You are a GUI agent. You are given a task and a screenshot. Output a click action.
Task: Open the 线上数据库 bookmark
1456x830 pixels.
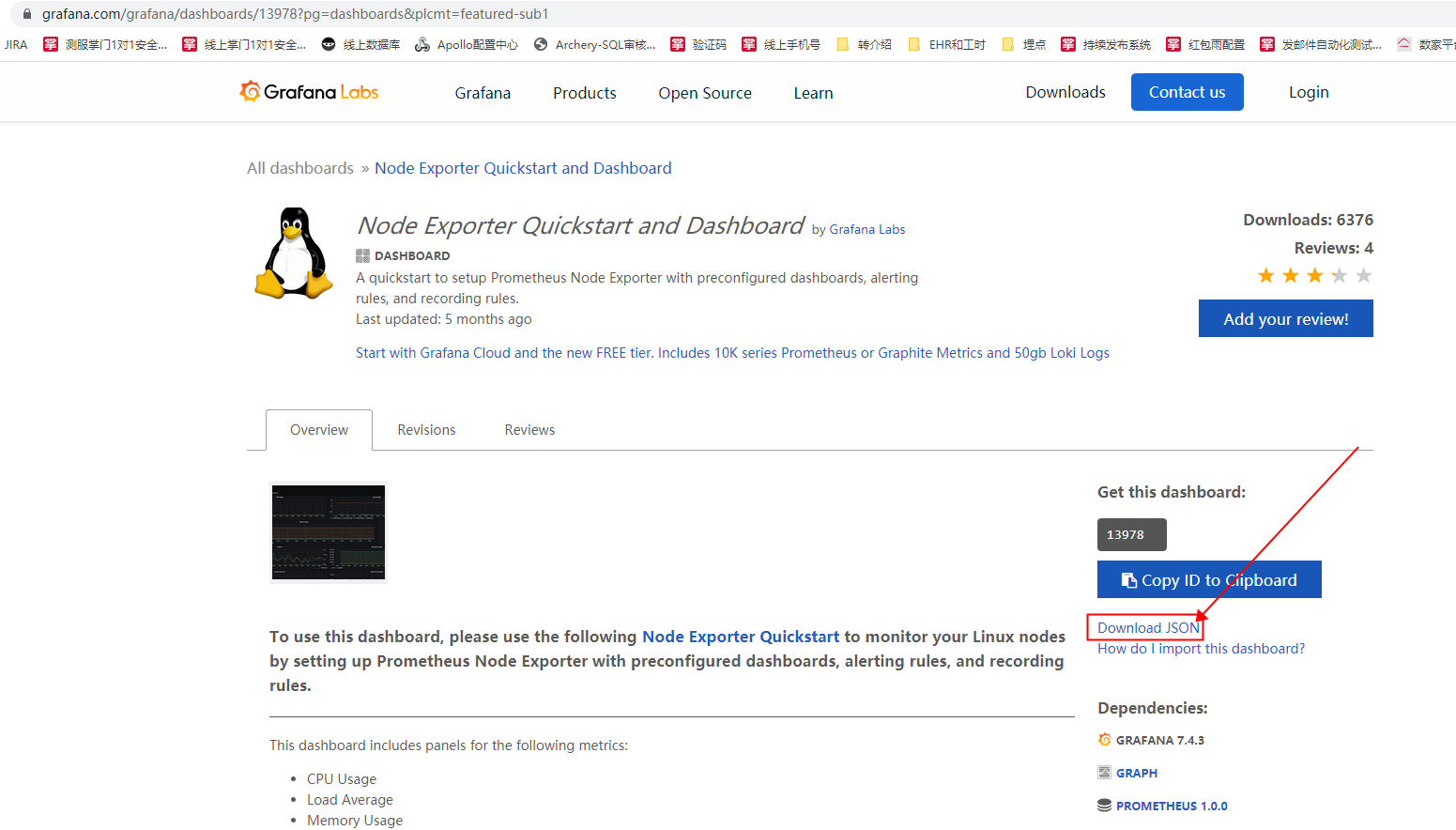pos(360,44)
